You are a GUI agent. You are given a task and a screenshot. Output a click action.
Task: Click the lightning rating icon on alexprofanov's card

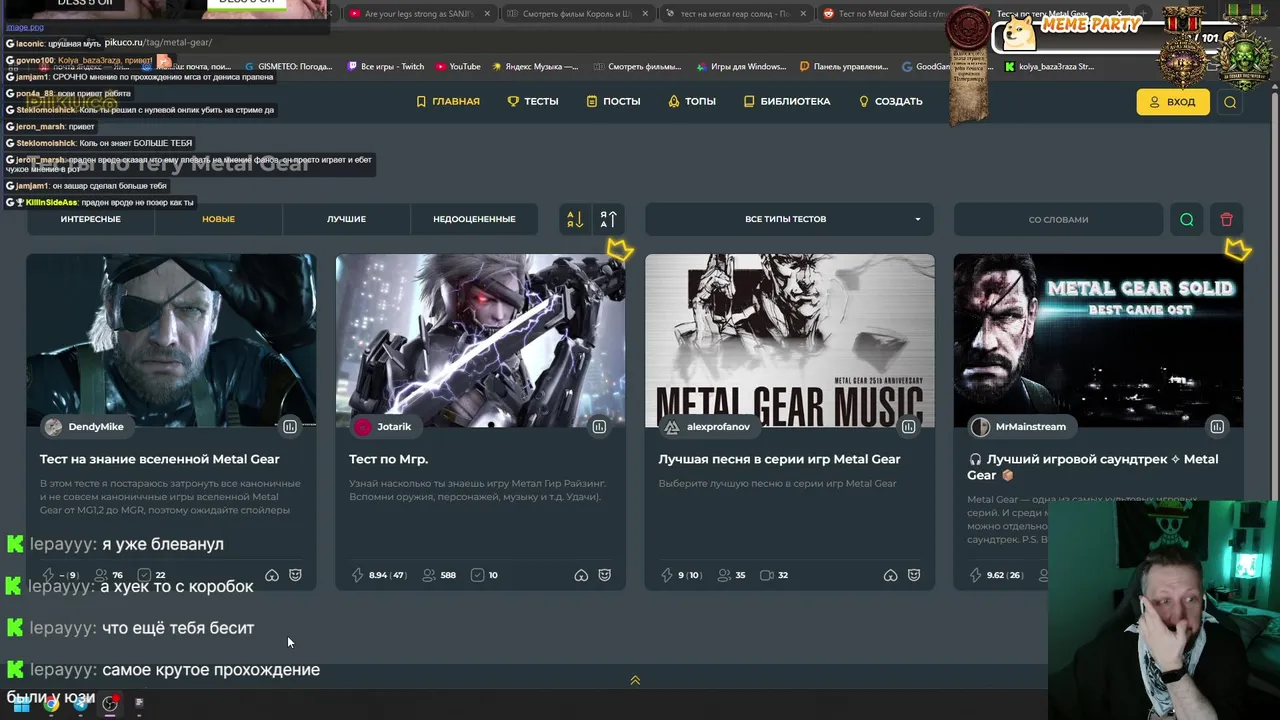pyautogui.click(x=667, y=575)
